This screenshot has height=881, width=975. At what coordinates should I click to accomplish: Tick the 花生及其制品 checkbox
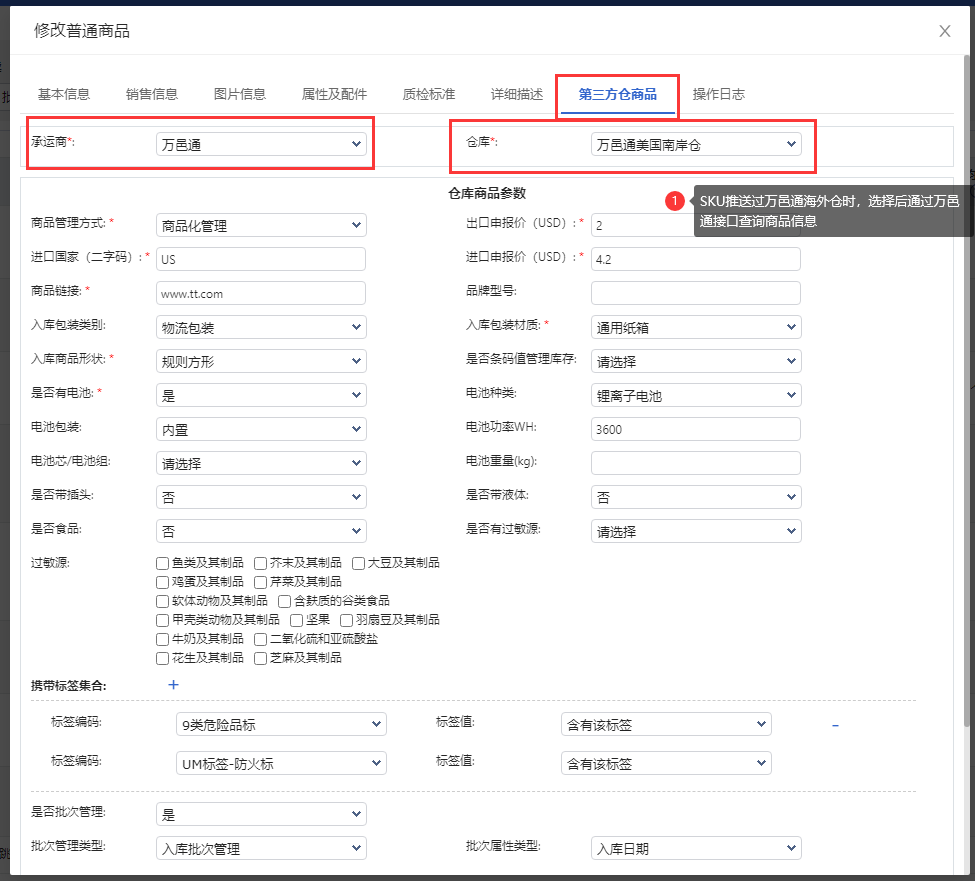[163, 658]
